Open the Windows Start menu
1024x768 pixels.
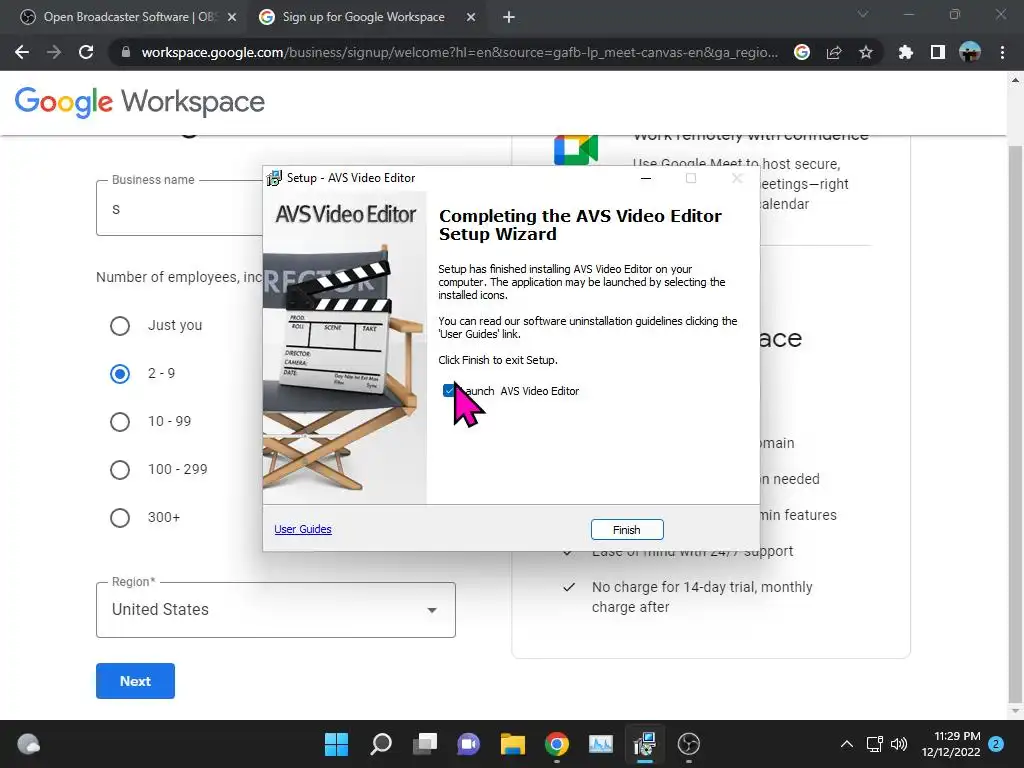[x=337, y=744]
